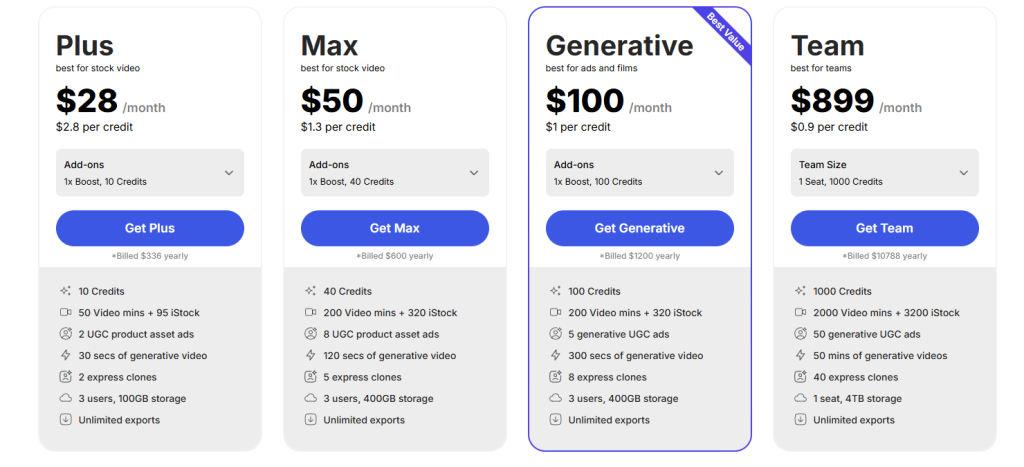Expand the Plus plan Add-ons dropdown
This screenshot has width=1024, height=467.
click(x=150, y=172)
